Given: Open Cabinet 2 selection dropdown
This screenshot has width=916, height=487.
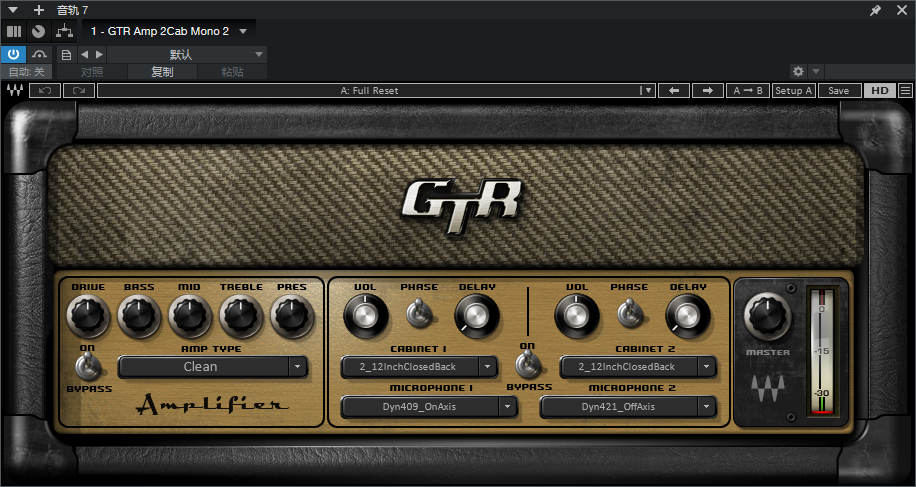Looking at the screenshot, I should [x=637, y=367].
